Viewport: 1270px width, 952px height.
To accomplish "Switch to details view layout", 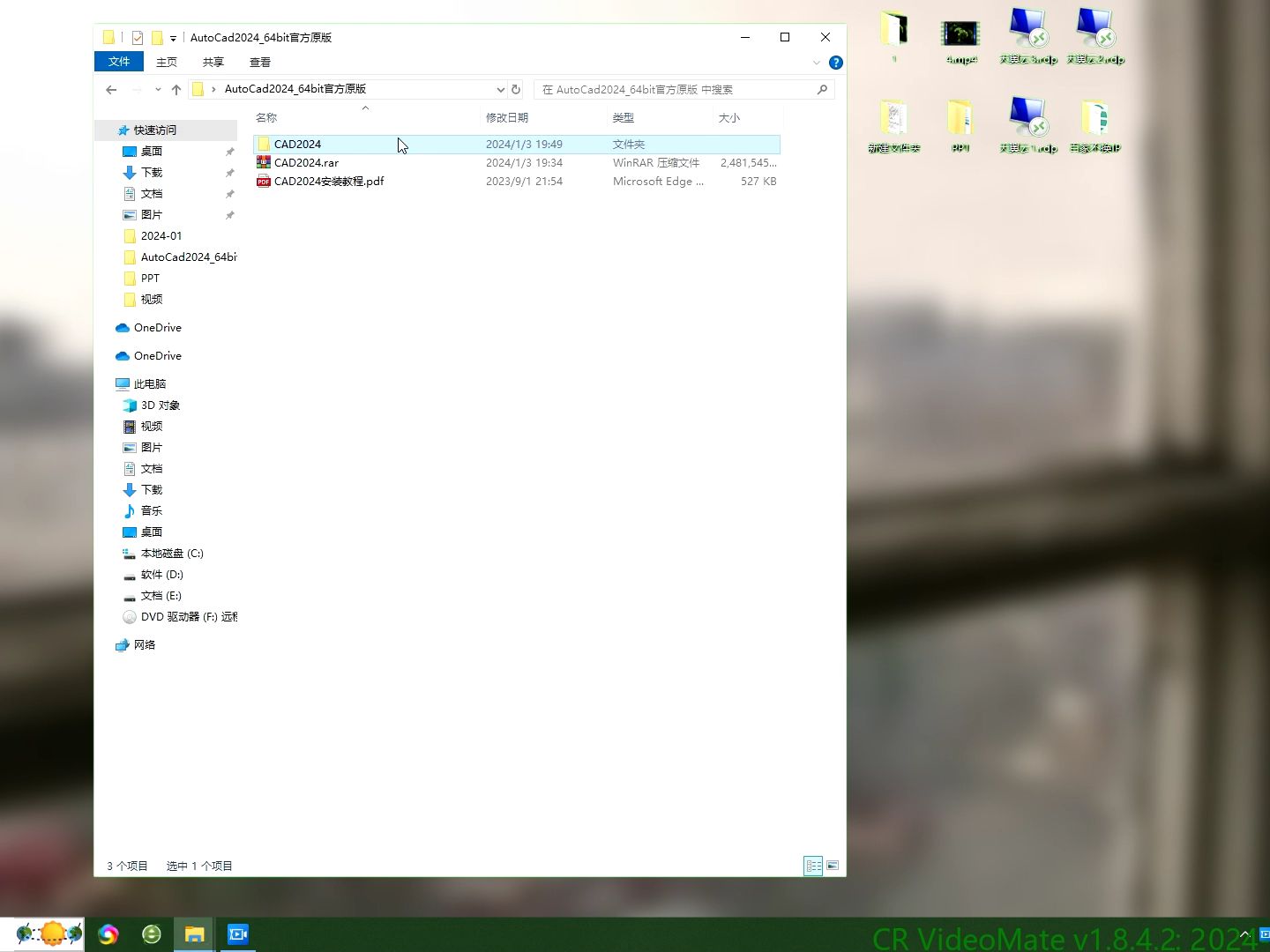I will point(812,866).
